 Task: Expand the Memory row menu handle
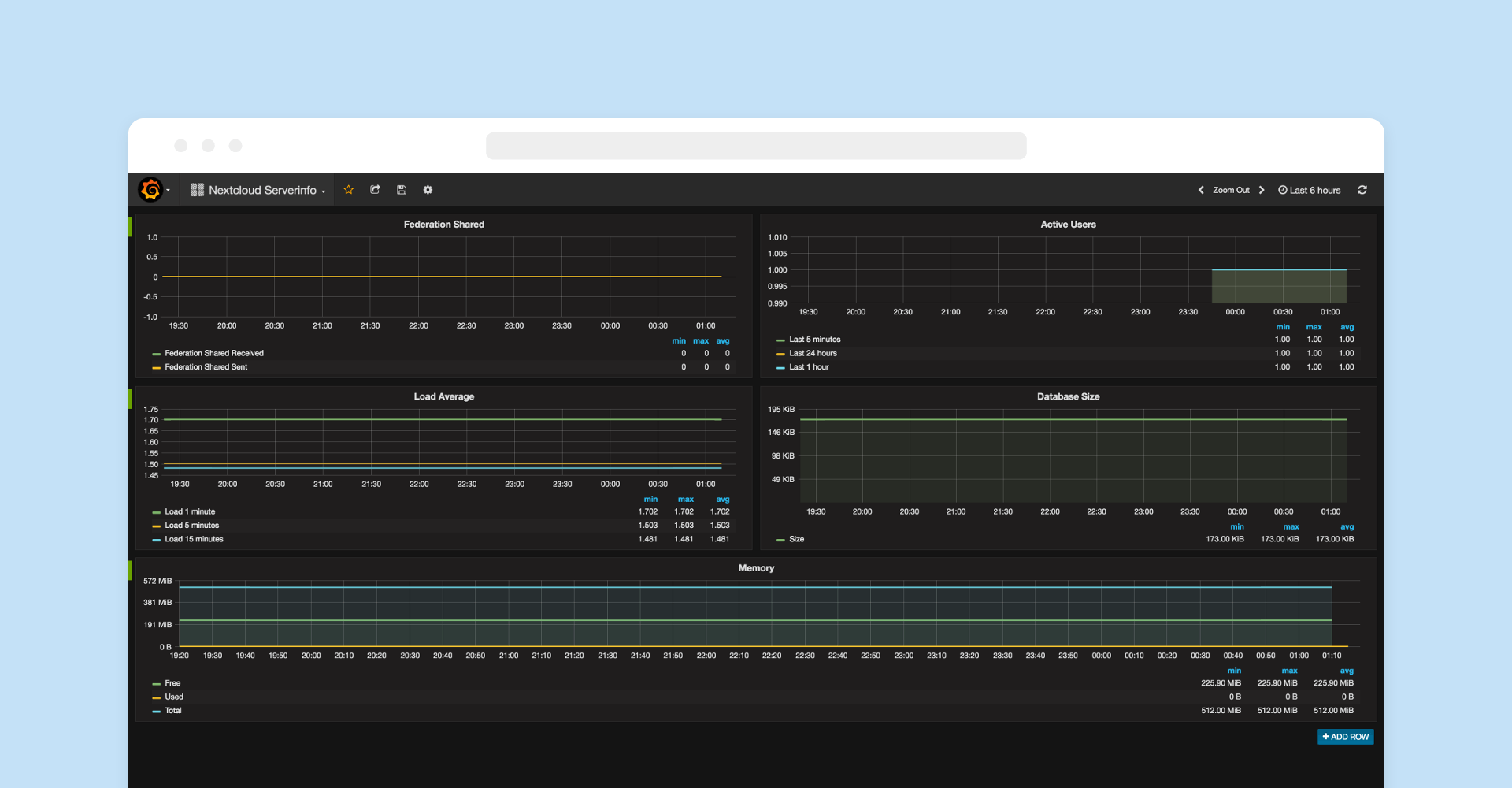click(x=131, y=570)
